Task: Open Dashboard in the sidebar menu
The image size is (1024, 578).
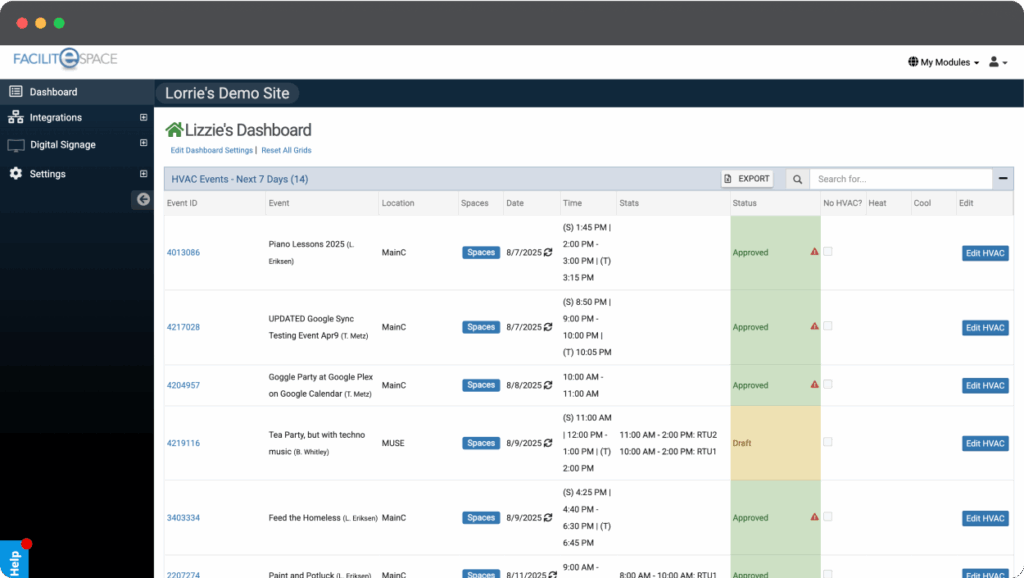Action: (x=53, y=92)
